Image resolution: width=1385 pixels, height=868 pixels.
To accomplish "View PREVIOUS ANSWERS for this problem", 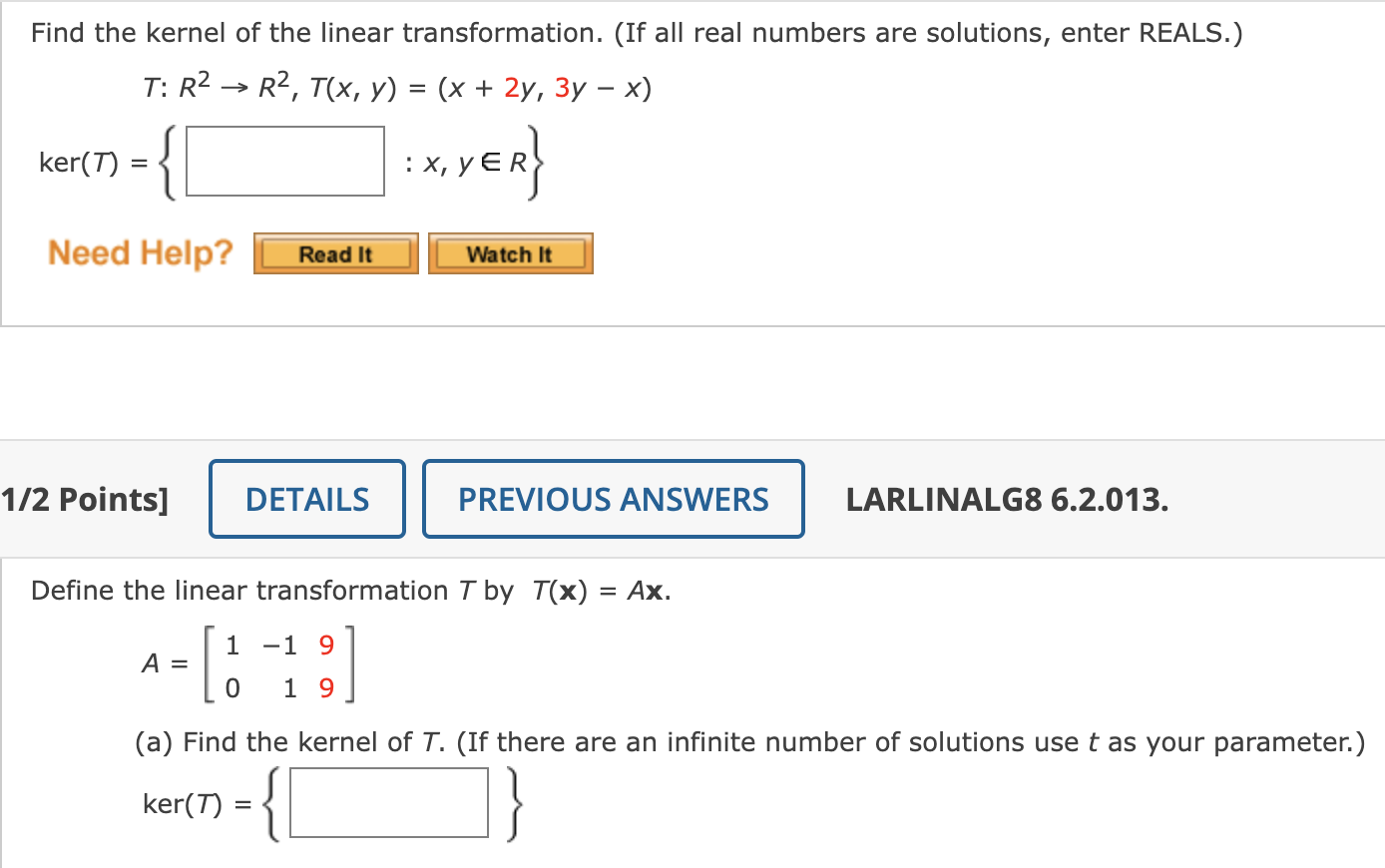I will point(613,498).
